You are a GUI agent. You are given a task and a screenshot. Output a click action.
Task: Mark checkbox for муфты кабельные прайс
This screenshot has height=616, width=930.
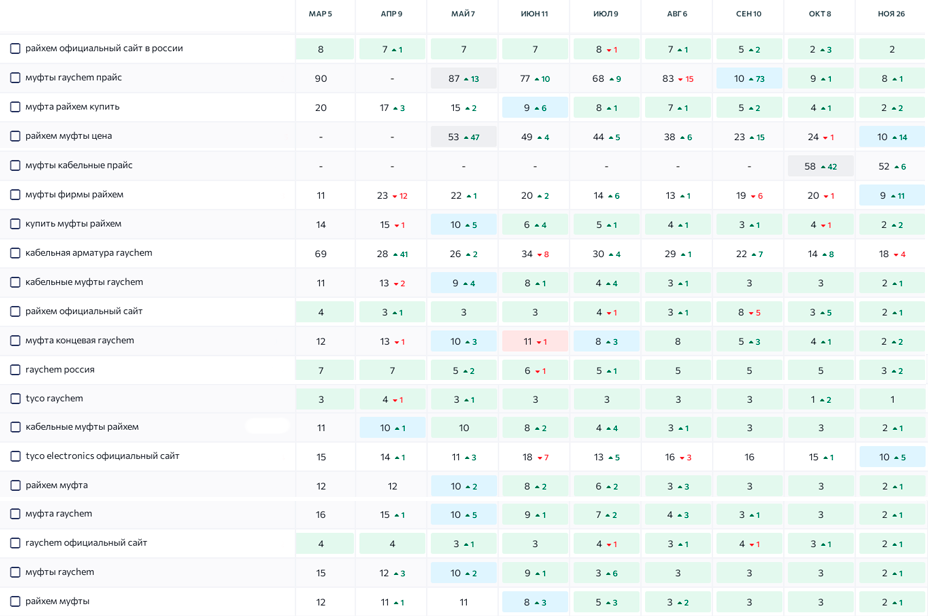pyautogui.click(x=15, y=165)
